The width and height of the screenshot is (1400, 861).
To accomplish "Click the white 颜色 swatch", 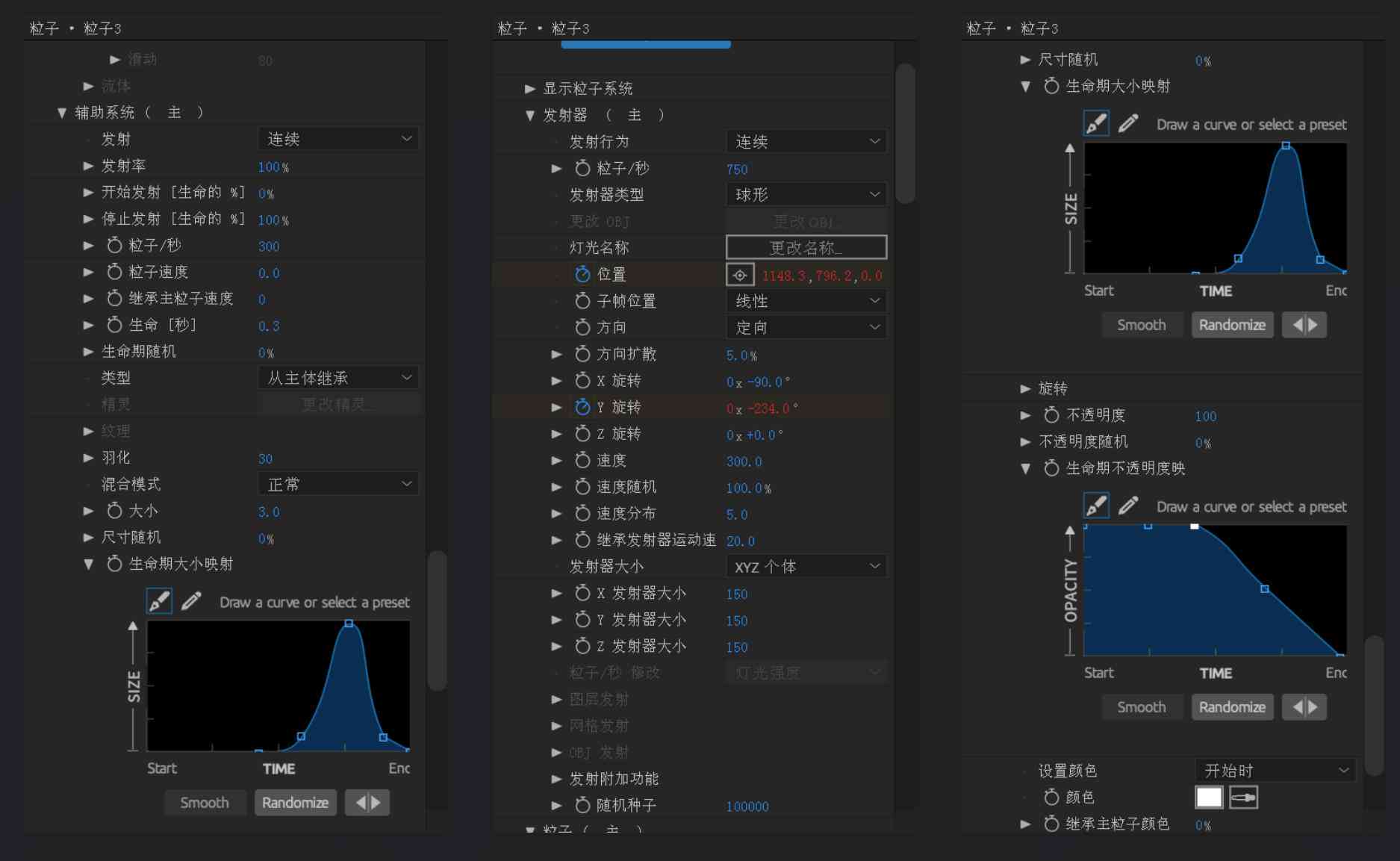I will (x=1210, y=798).
